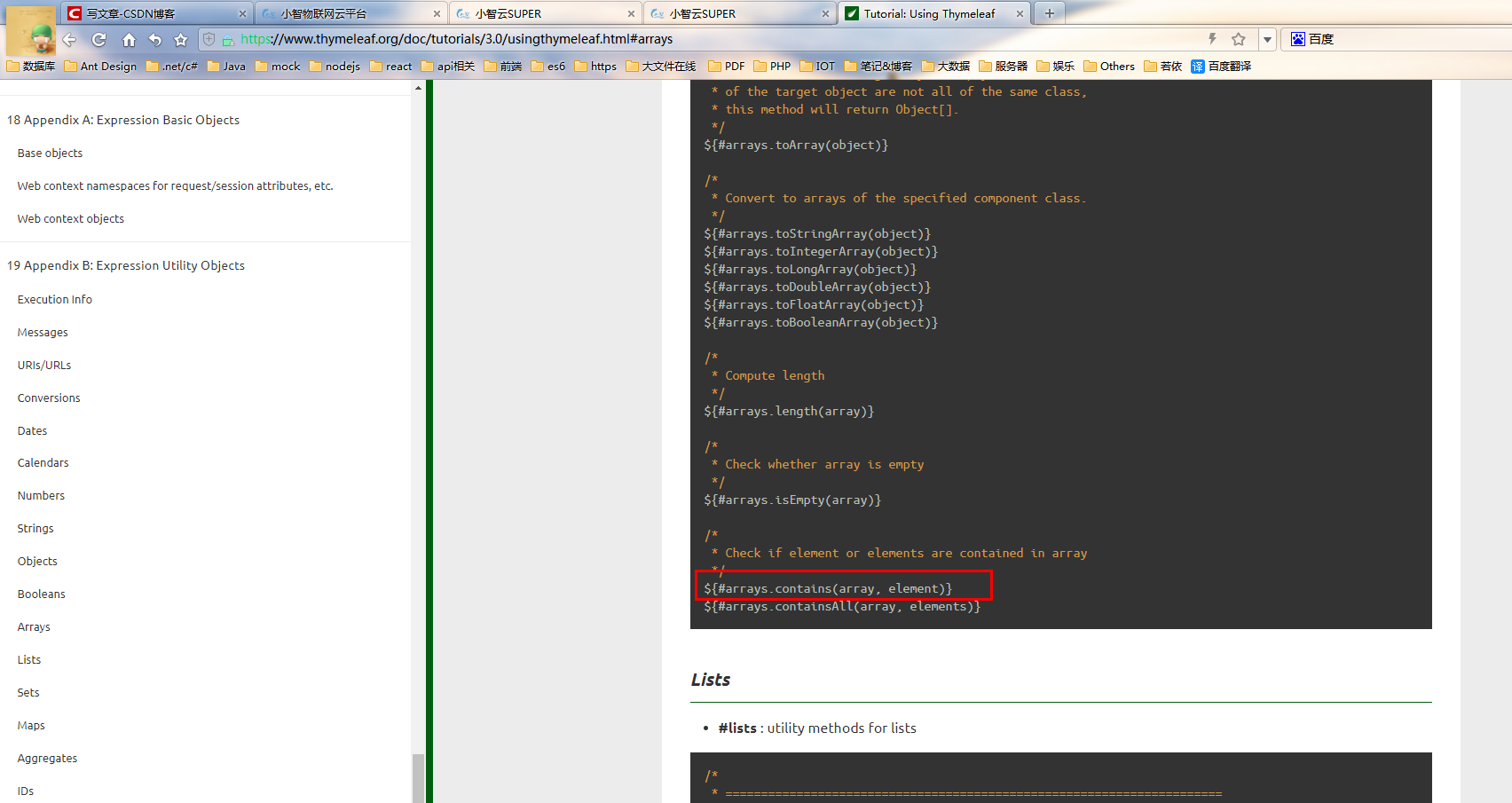Click sidebar scroll up arrow
This screenshot has width=1512, height=803.
pyautogui.click(x=418, y=88)
